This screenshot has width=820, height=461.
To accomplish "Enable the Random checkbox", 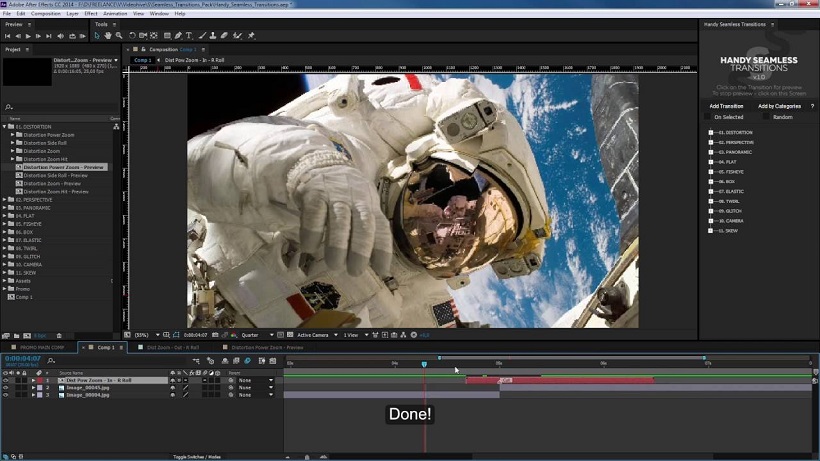I will click(766, 117).
